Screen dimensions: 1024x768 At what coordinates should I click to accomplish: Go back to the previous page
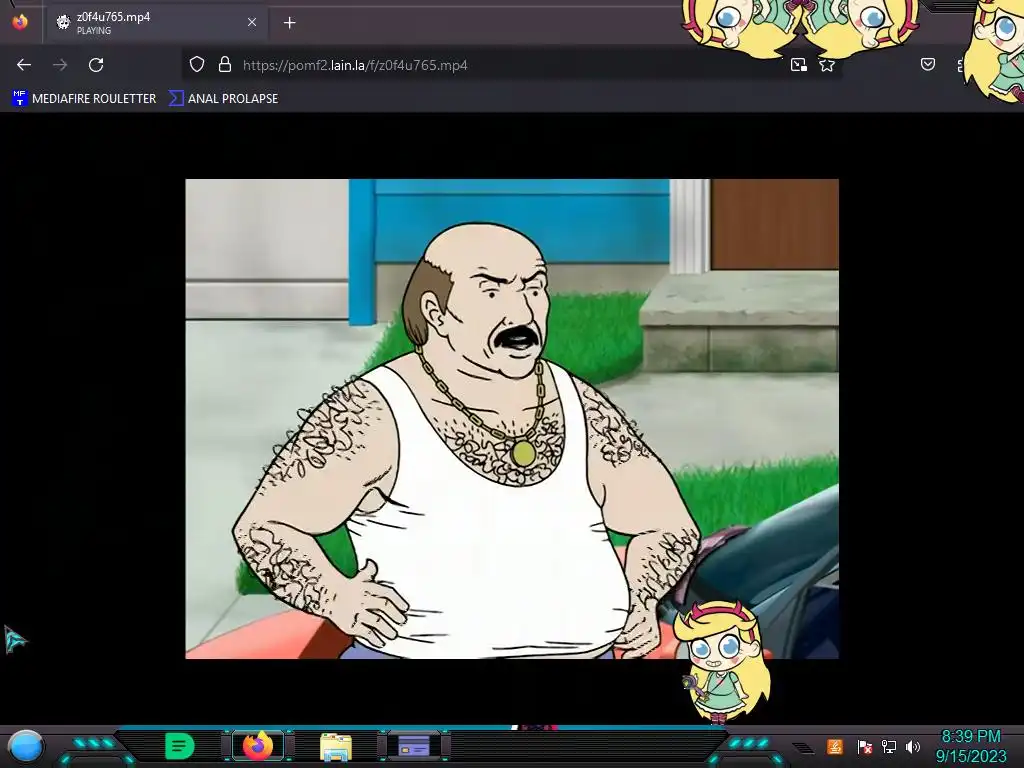24,65
